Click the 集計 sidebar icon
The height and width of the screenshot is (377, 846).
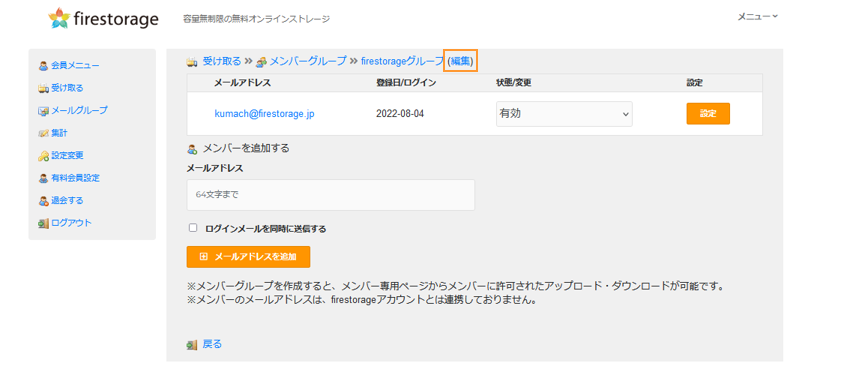pos(43,133)
